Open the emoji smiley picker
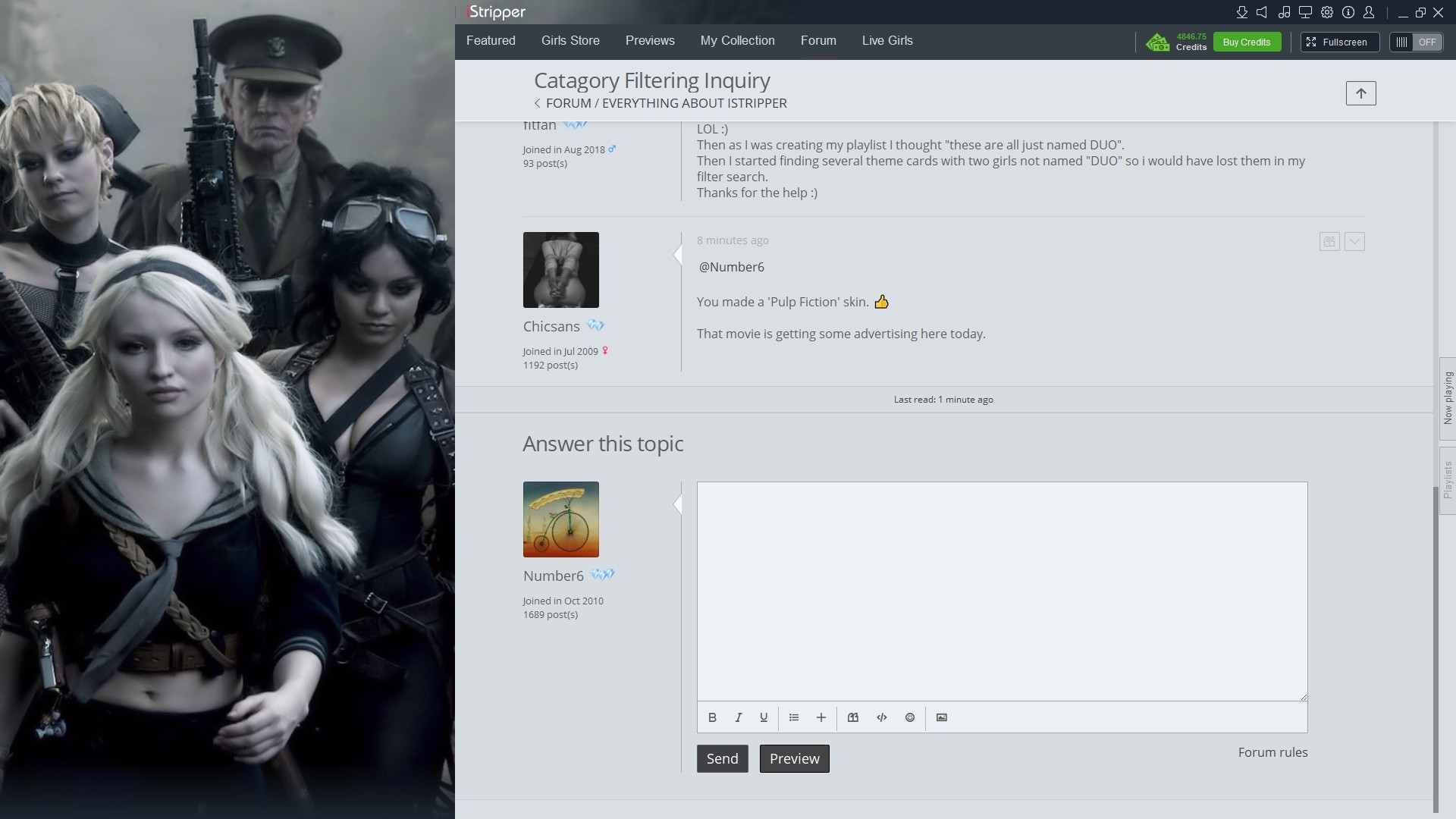The height and width of the screenshot is (819, 1456). [x=910, y=717]
